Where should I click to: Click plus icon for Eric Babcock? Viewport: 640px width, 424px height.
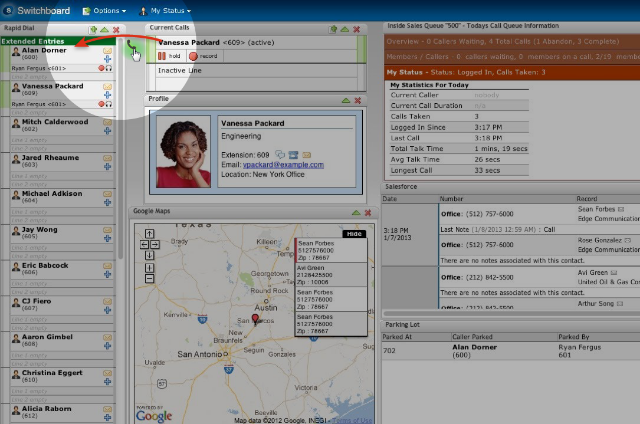pos(107,274)
